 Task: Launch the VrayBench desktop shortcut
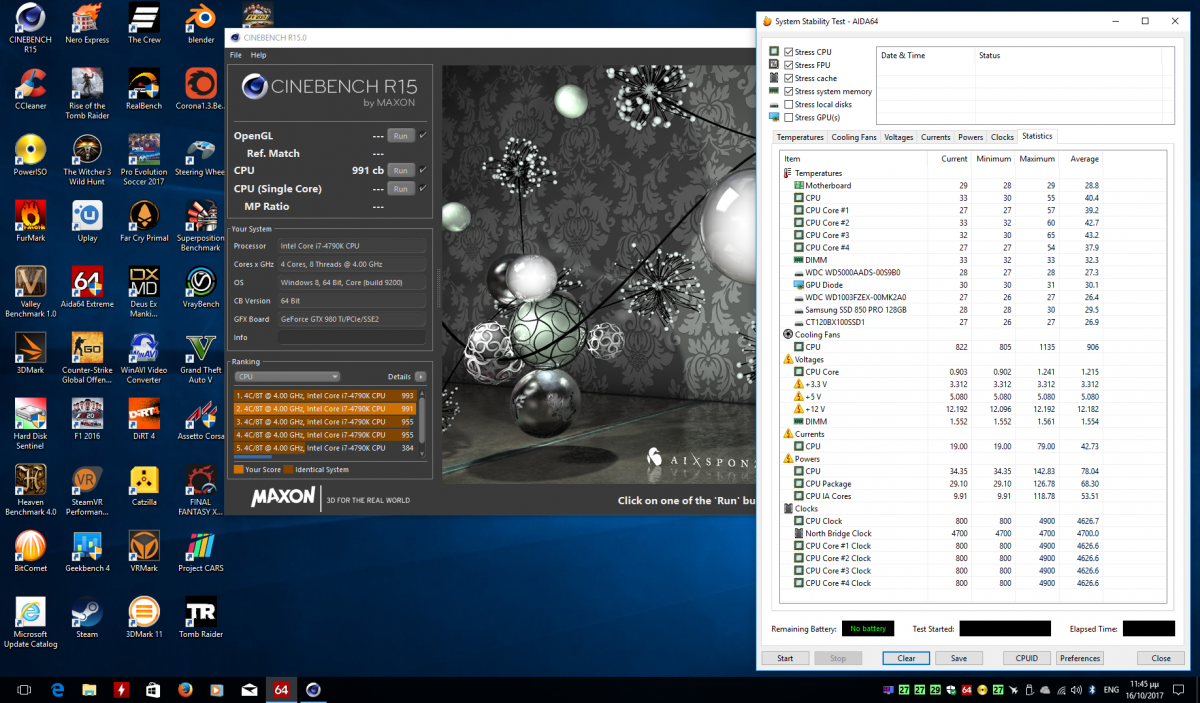pos(201,288)
